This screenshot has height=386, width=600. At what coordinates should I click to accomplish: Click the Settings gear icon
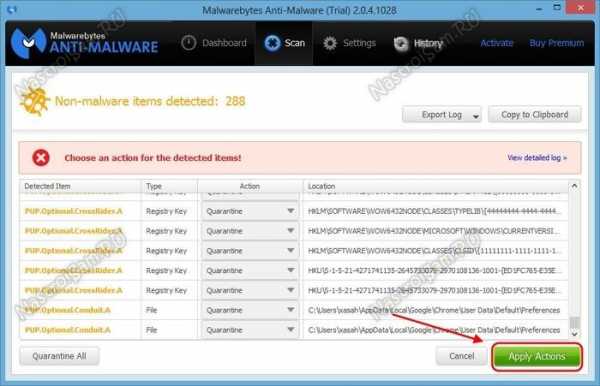(x=330, y=43)
